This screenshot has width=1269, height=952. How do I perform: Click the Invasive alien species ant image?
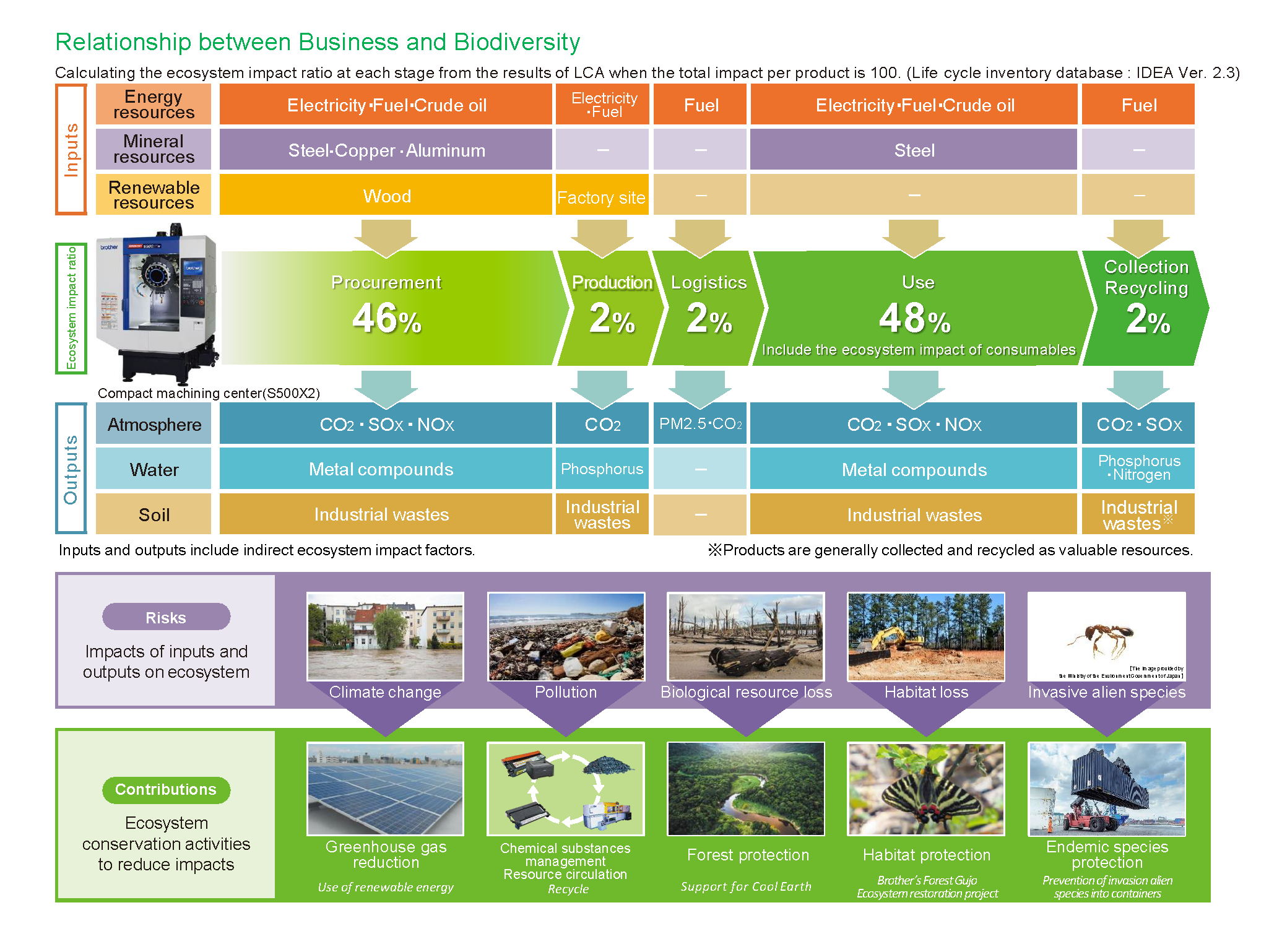[x=1107, y=636]
